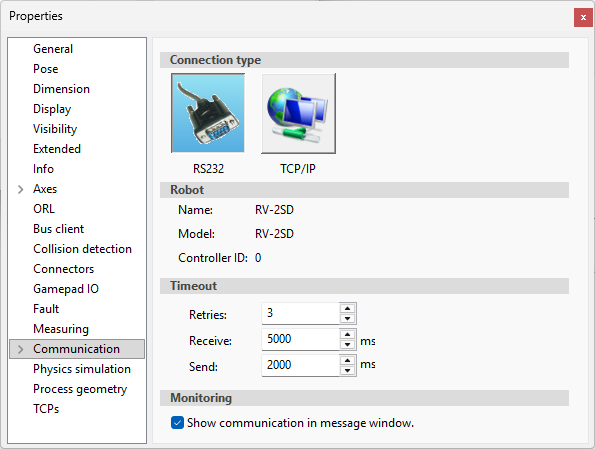The width and height of the screenshot is (595, 449).
Task: Decrease Receive timeout using down arrow
Action: pos(347,345)
